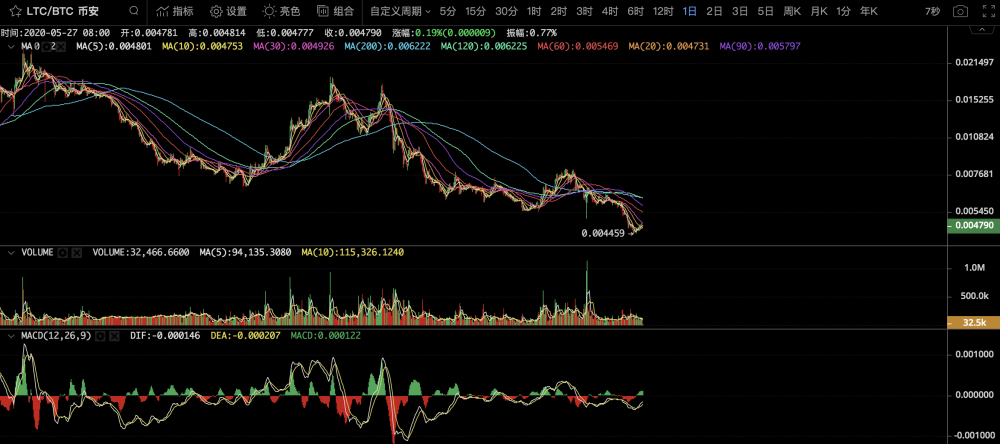Screen dimensions: 1000x444
Task: Open VOLUME indicator settings gear
Action: pyautogui.click(x=62, y=253)
